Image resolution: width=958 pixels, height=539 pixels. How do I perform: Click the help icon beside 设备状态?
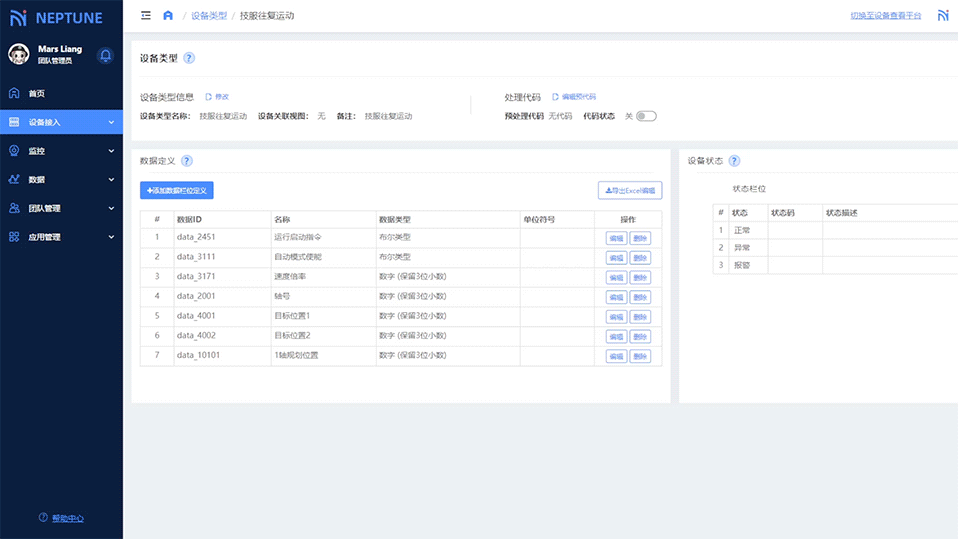tap(734, 161)
